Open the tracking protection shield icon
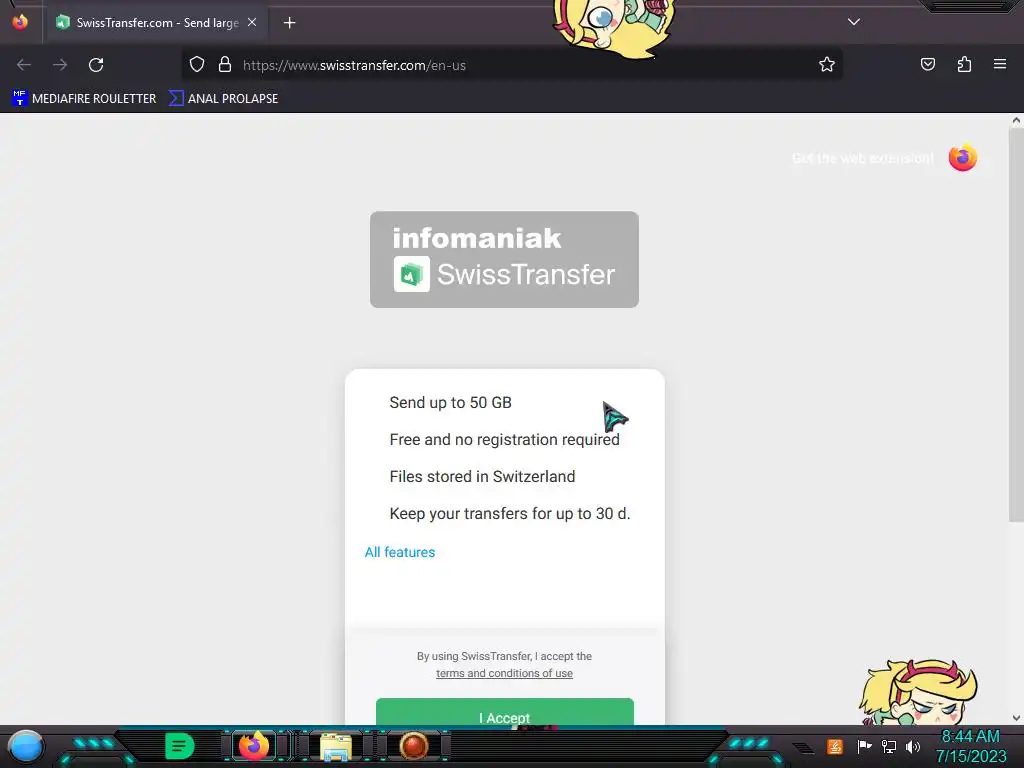Screen dimensions: 1024x768 pos(197,65)
